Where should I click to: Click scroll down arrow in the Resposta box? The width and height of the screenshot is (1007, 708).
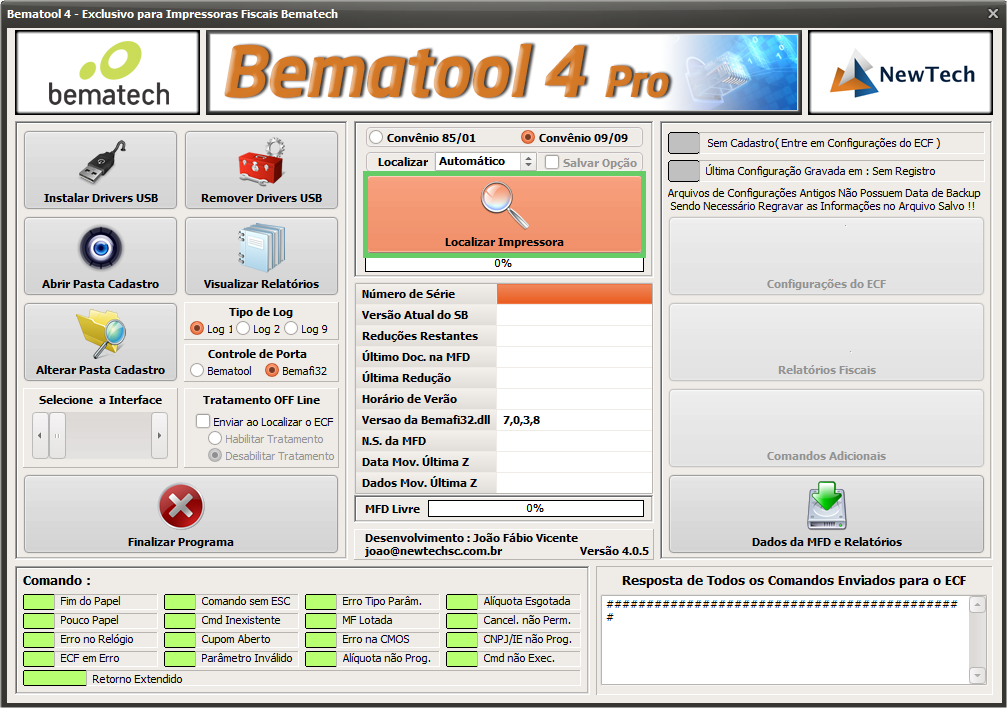pyautogui.click(x=977, y=675)
